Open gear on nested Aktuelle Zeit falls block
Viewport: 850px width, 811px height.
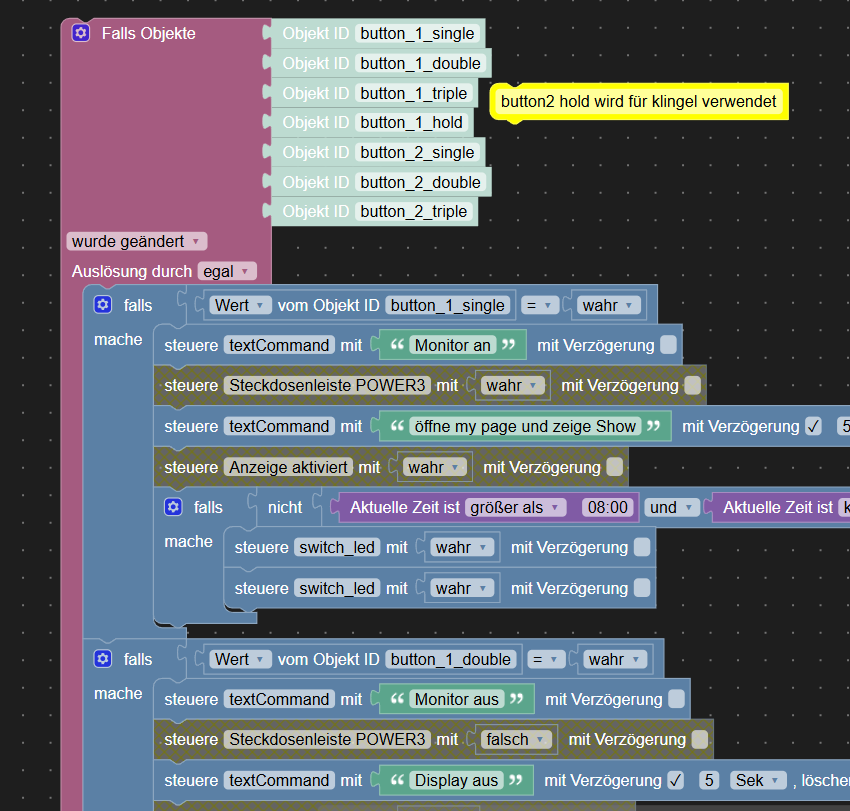[173, 507]
